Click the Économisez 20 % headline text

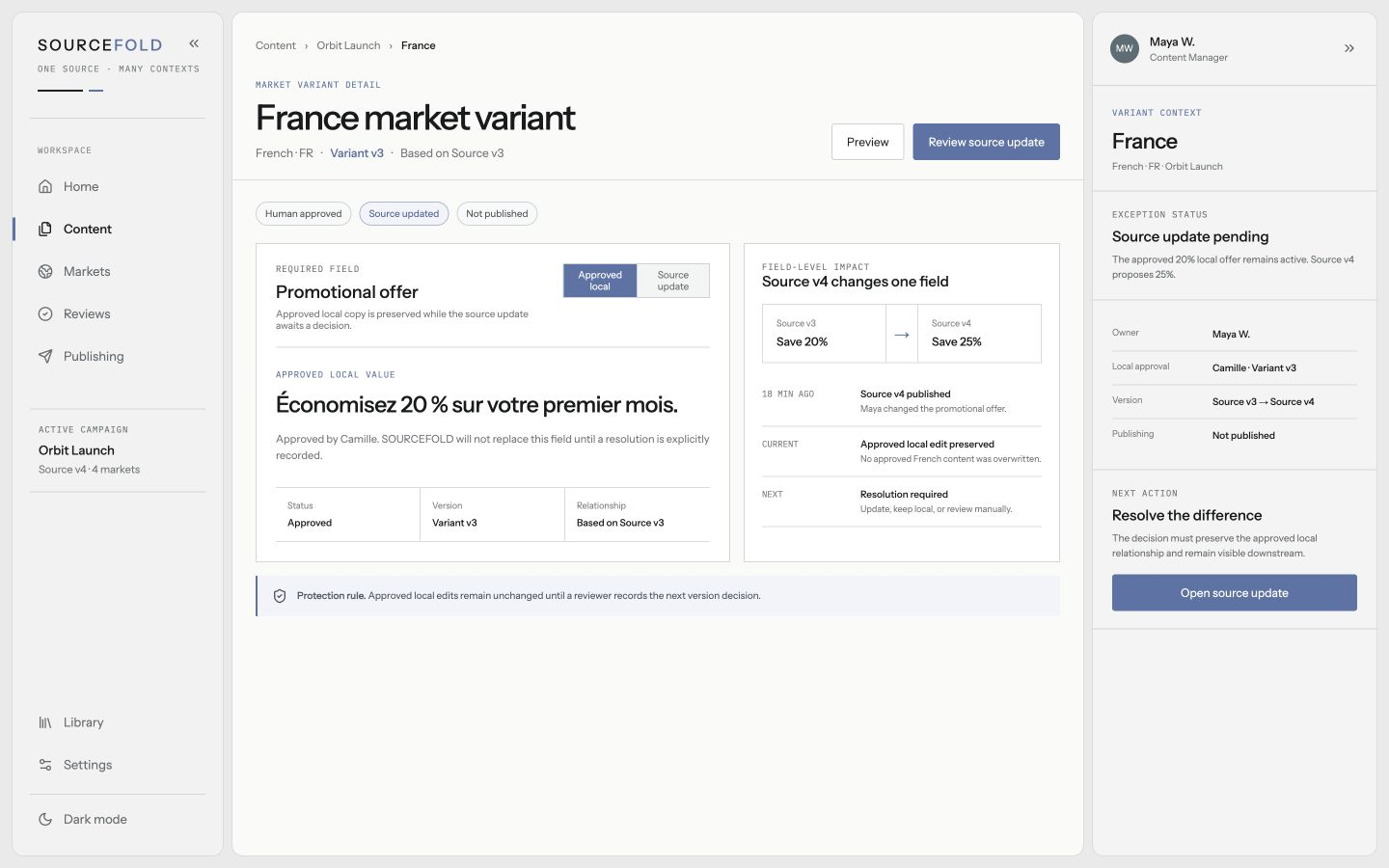pos(477,405)
